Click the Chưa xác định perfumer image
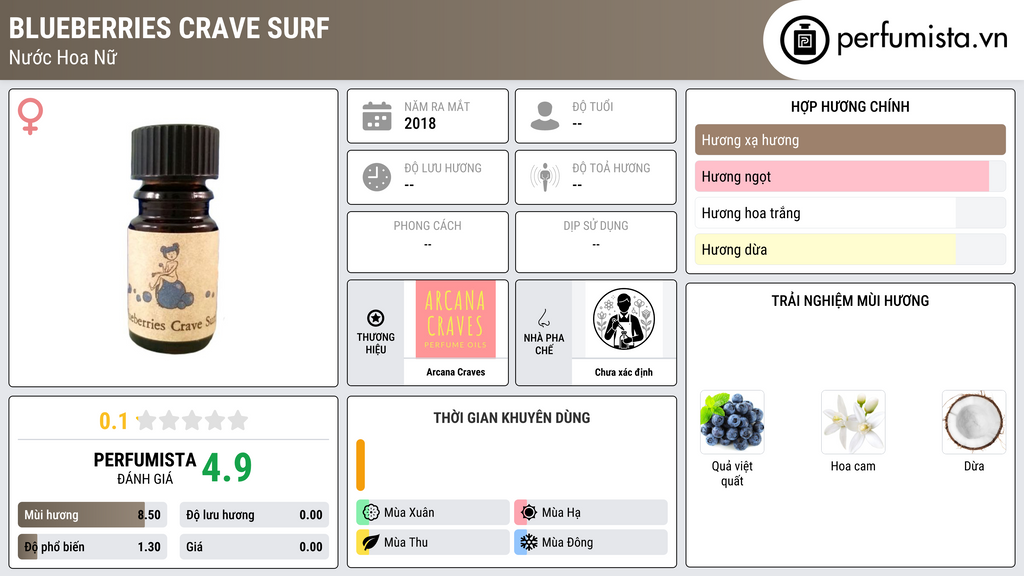 (x=624, y=319)
